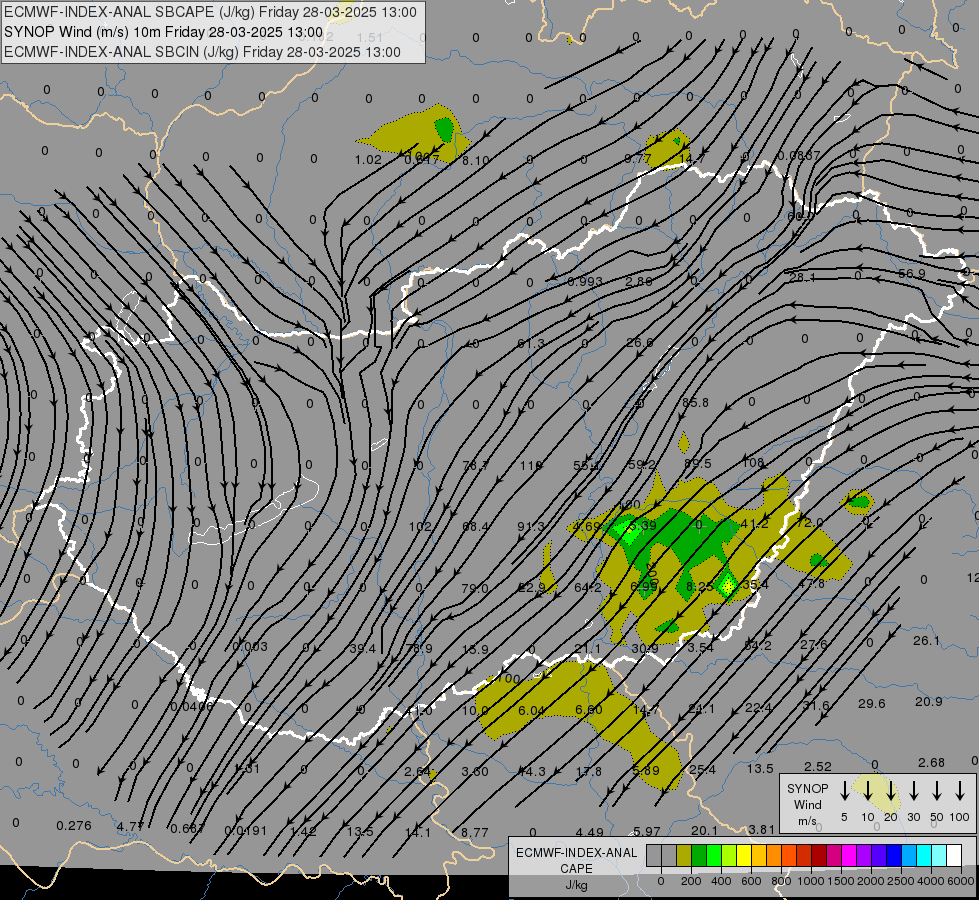Click the map value '41.2'

[754, 524]
